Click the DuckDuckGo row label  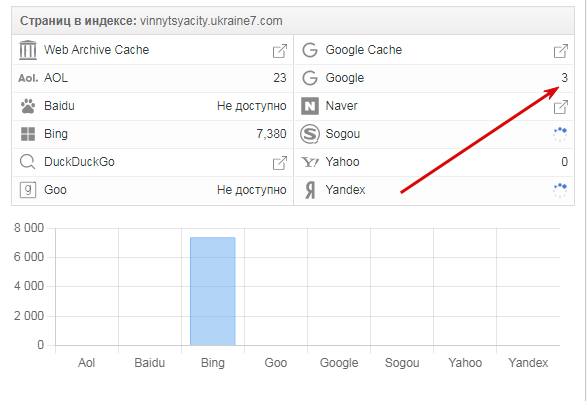79,162
